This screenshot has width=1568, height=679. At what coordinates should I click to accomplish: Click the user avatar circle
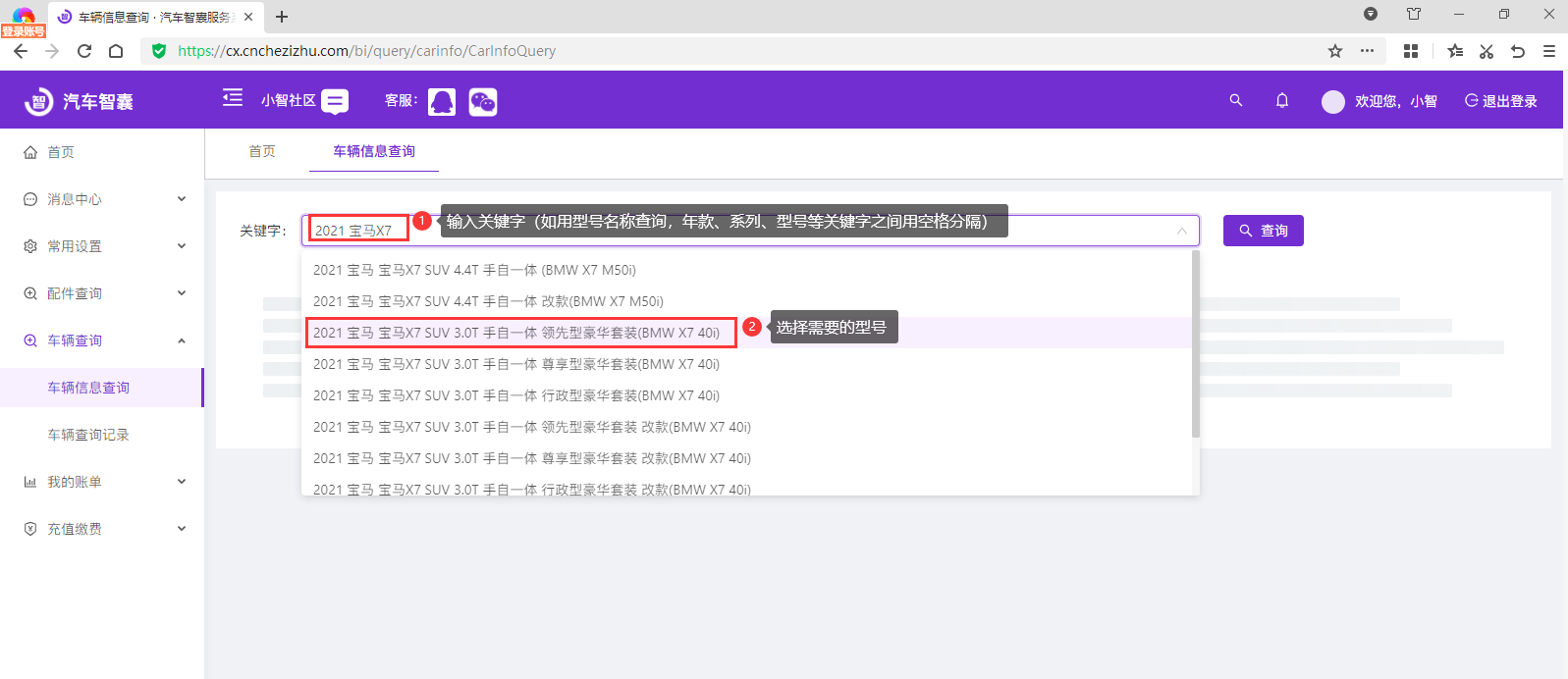[1333, 101]
